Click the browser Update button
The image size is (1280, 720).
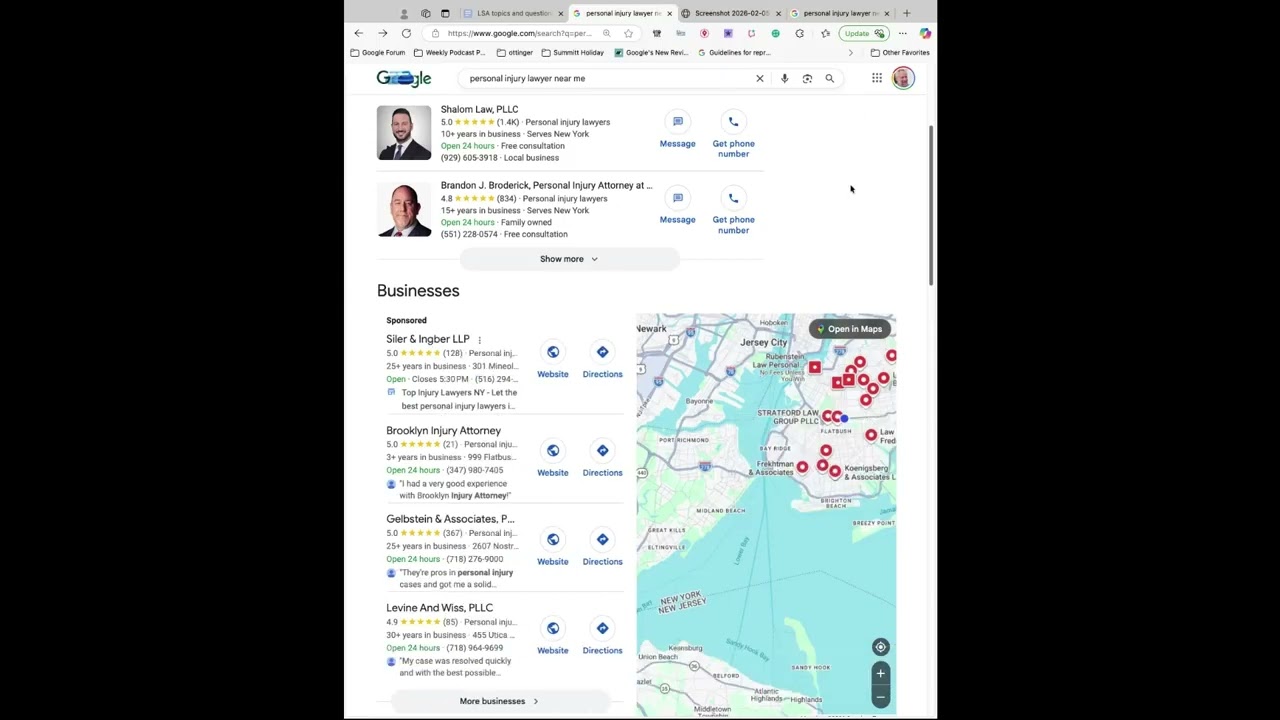pos(864,33)
